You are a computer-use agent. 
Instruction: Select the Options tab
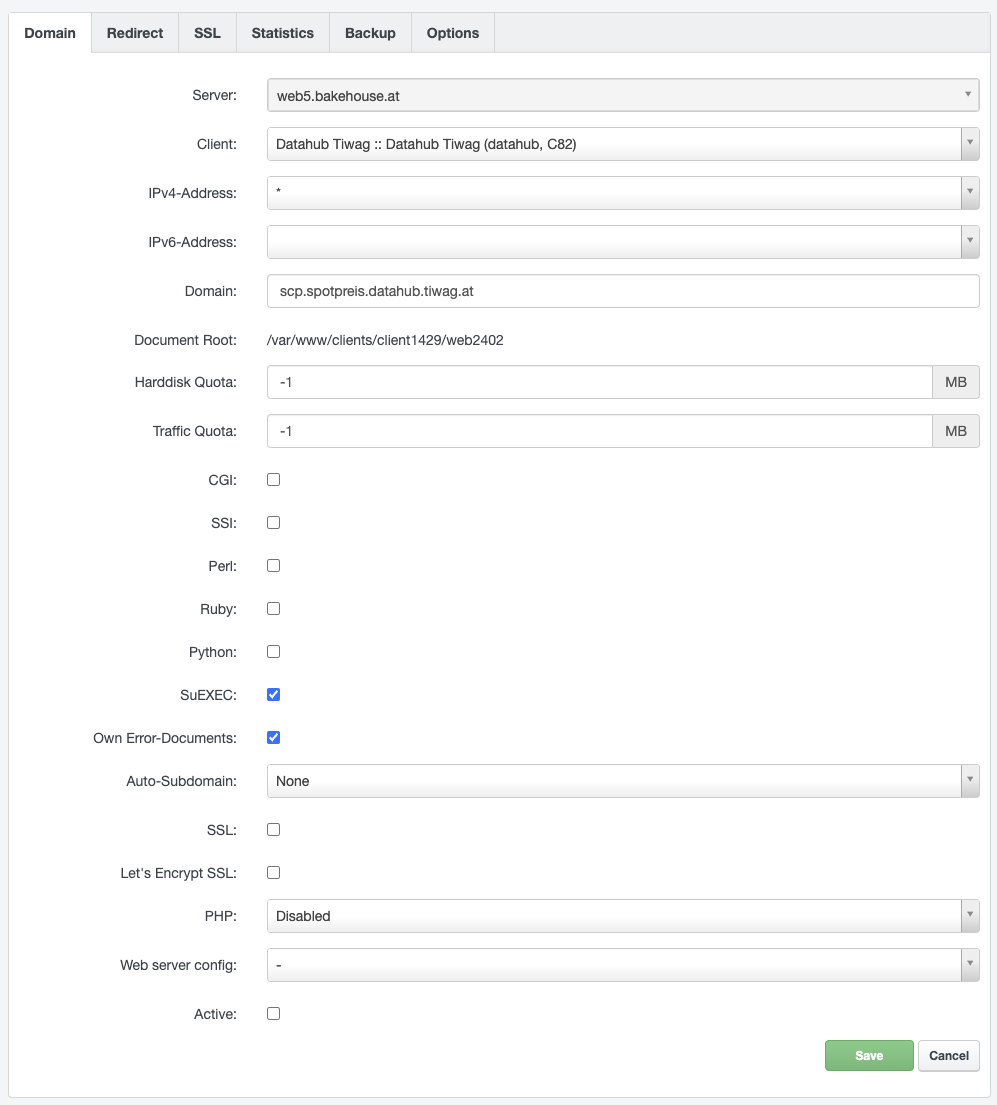pyautogui.click(x=453, y=33)
